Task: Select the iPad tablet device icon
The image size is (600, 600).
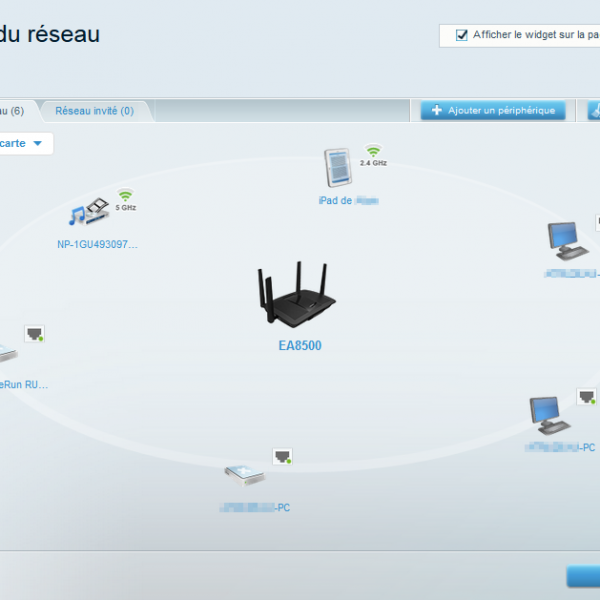Action: point(340,168)
